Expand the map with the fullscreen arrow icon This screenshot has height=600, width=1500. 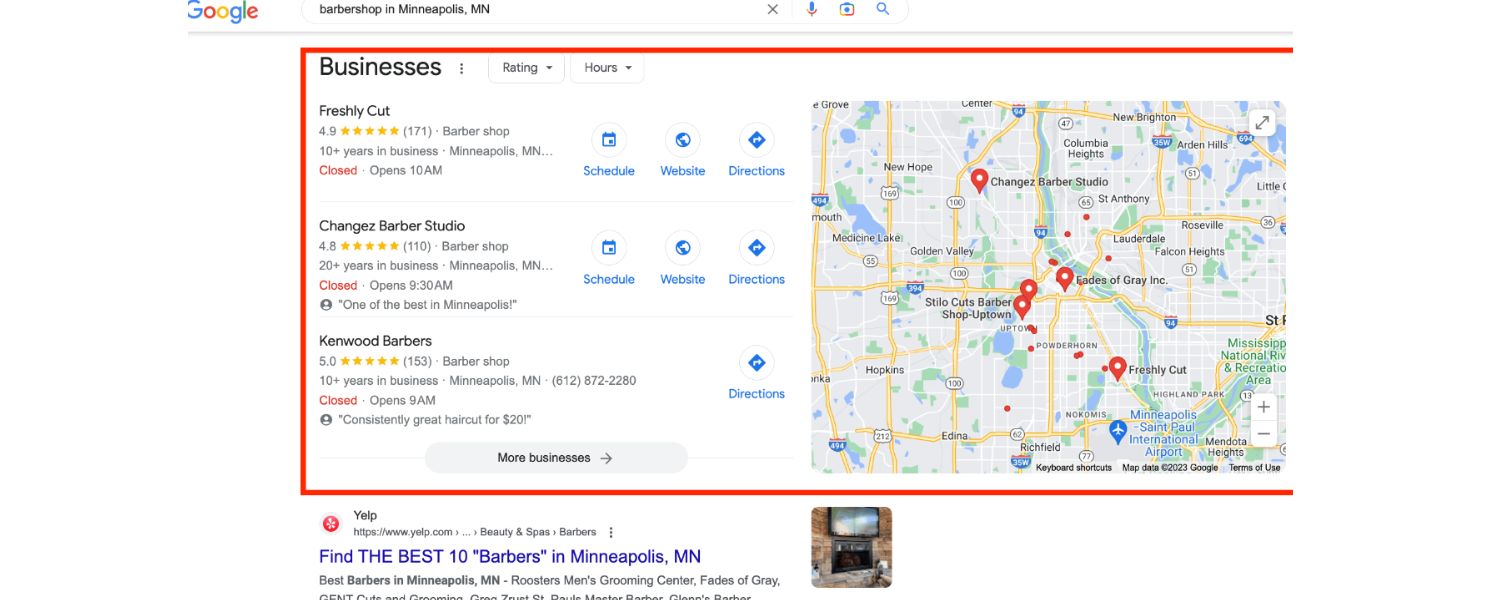pyautogui.click(x=1261, y=121)
